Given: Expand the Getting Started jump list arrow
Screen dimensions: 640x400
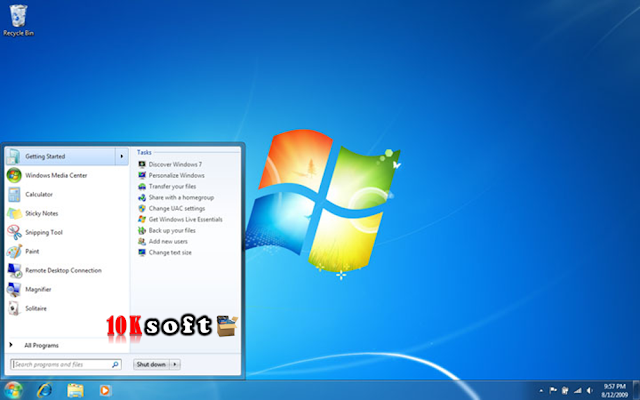Looking at the screenshot, I should click(x=122, y=156).
